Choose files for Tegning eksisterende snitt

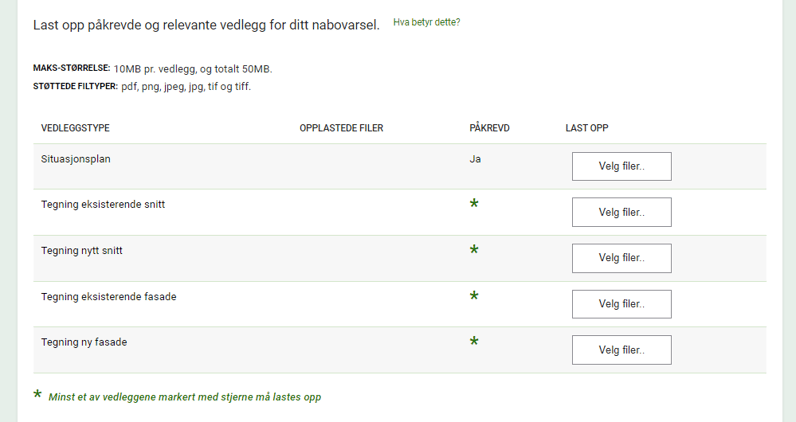621,212
